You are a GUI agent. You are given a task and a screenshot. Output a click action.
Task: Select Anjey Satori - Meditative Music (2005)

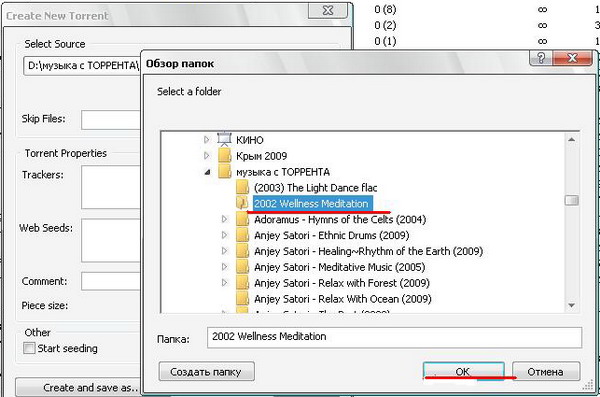[339, 267]
